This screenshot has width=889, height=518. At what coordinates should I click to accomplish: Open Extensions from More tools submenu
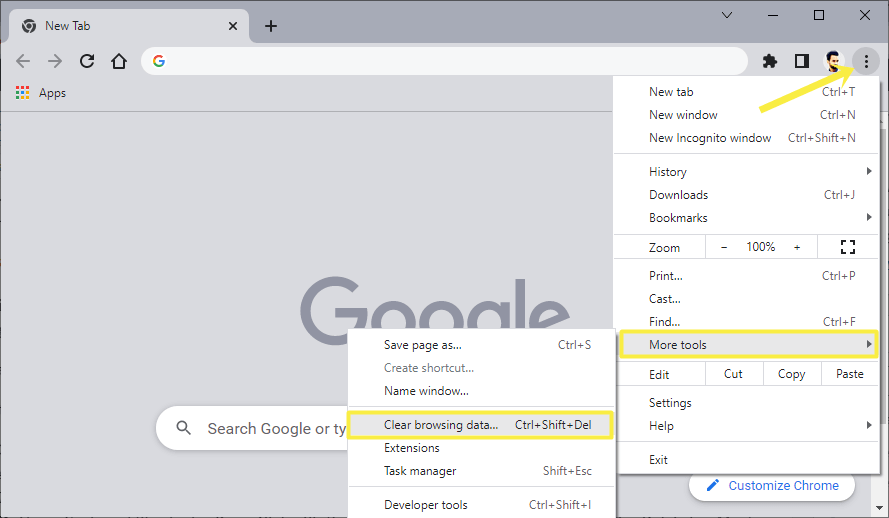point(482,448)
